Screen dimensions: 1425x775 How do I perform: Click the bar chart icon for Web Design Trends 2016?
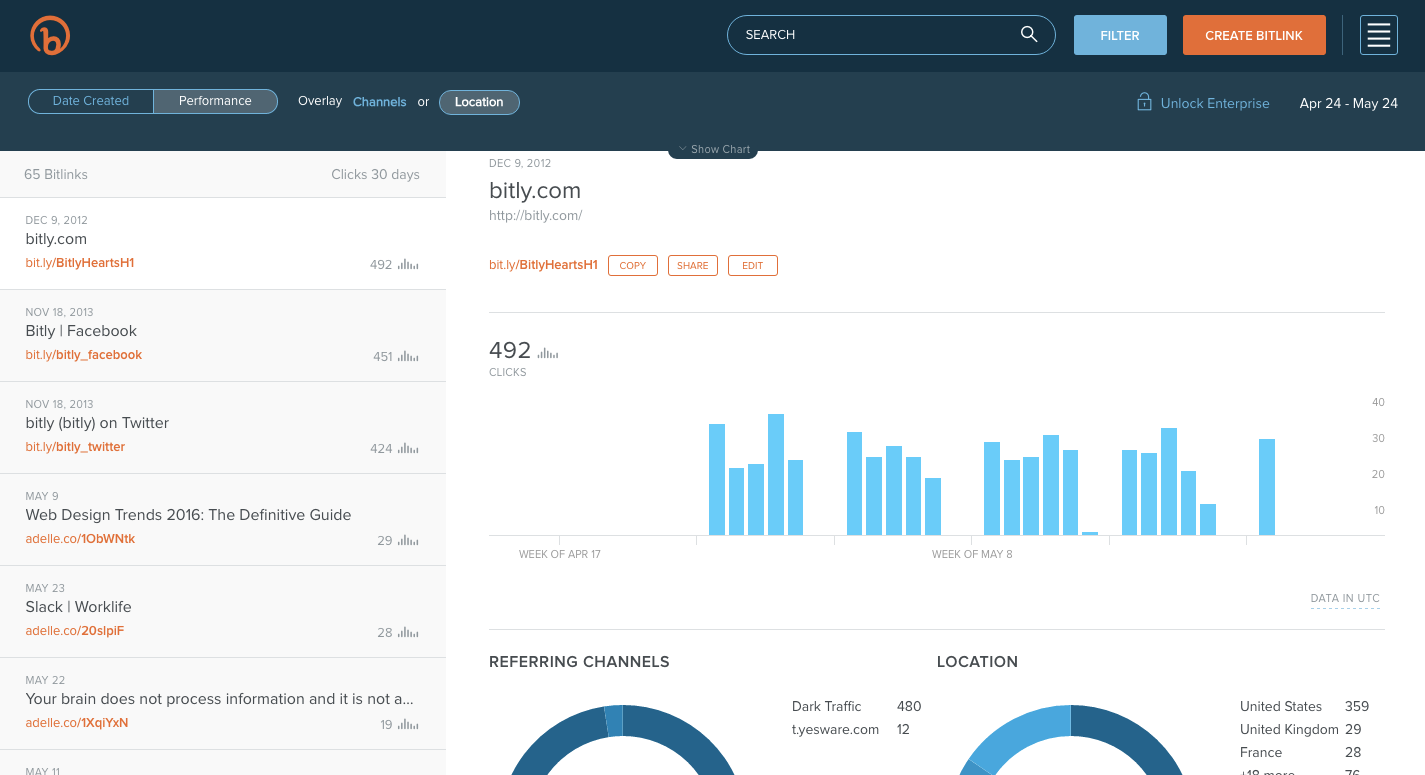click(407, 540)
